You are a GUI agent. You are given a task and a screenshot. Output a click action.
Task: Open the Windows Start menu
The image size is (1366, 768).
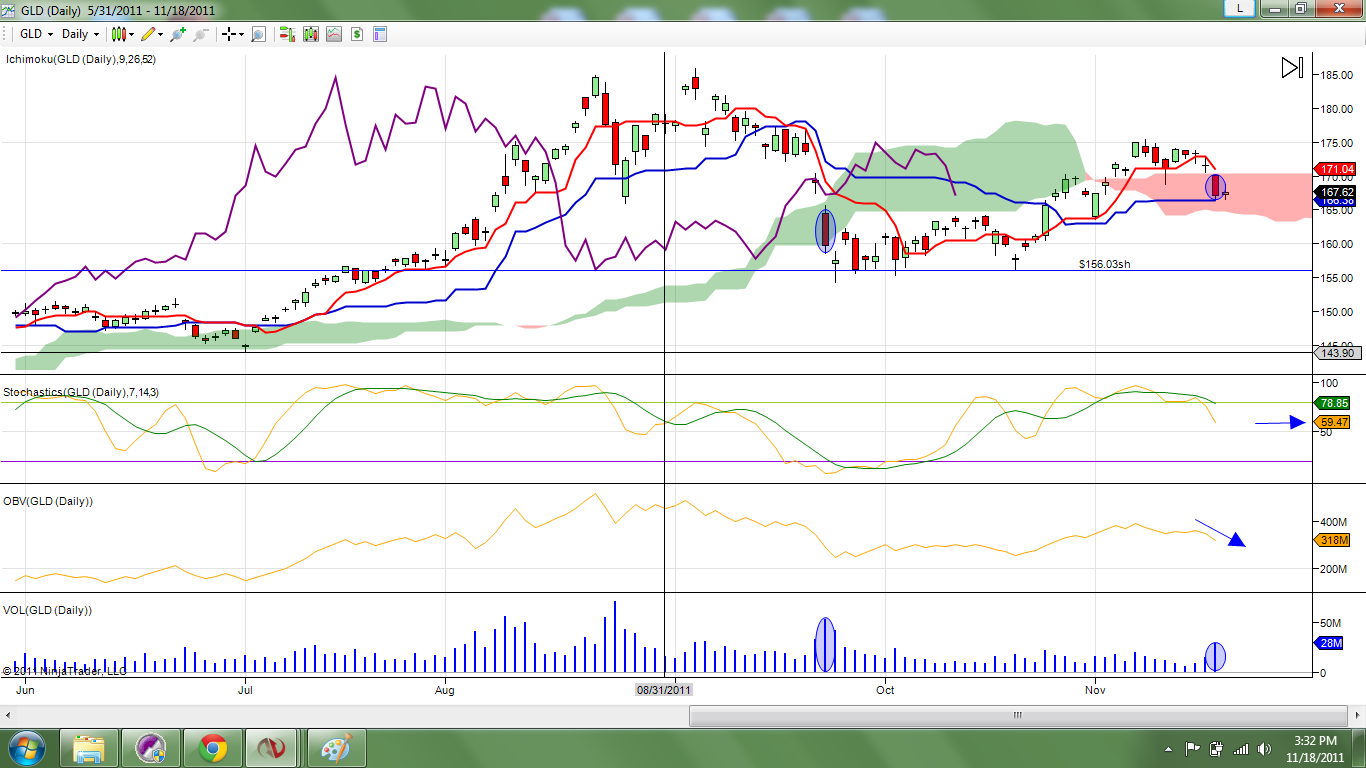click(26, 748)
